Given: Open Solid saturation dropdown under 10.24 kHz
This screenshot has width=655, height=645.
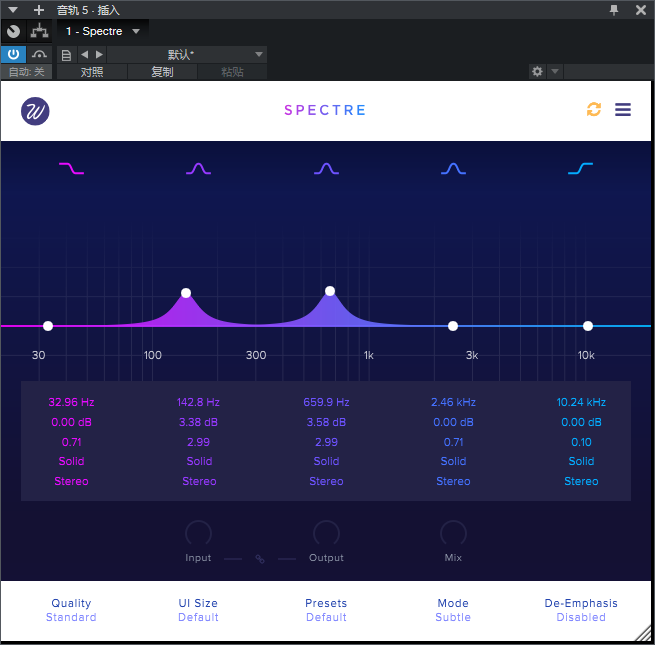Looking at the screenshot, I should click(x=581, y=461).
